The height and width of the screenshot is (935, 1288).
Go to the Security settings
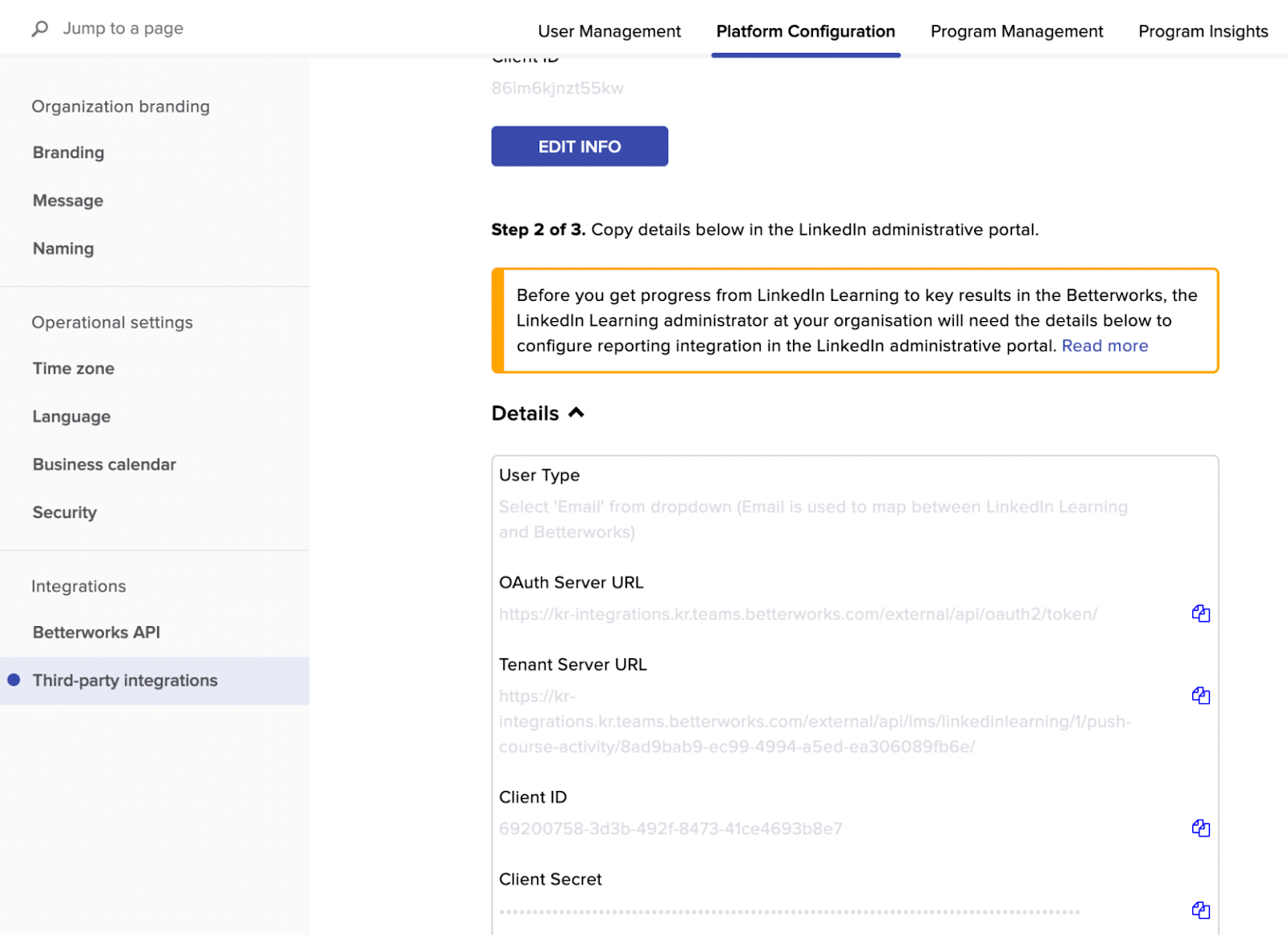[x=64, y=513]
